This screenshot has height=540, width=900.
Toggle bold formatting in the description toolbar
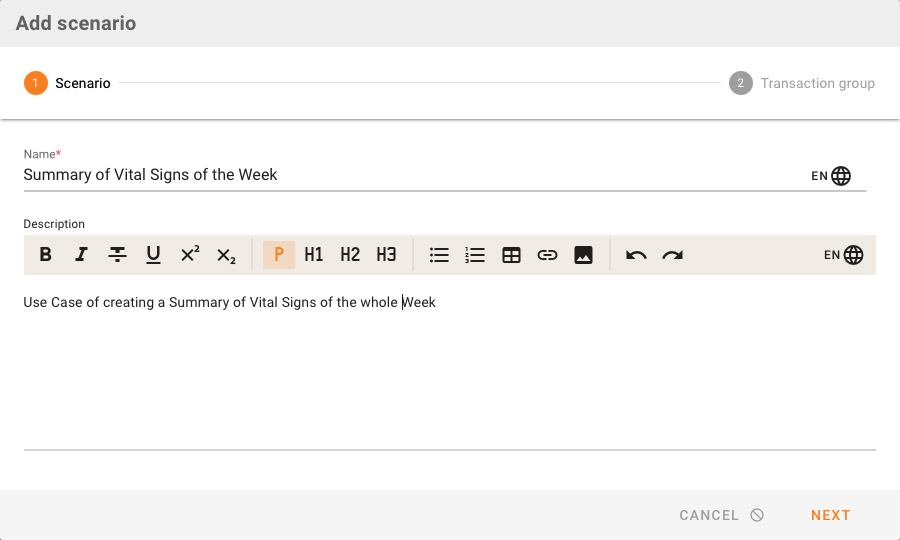click(x=46, y=255)
